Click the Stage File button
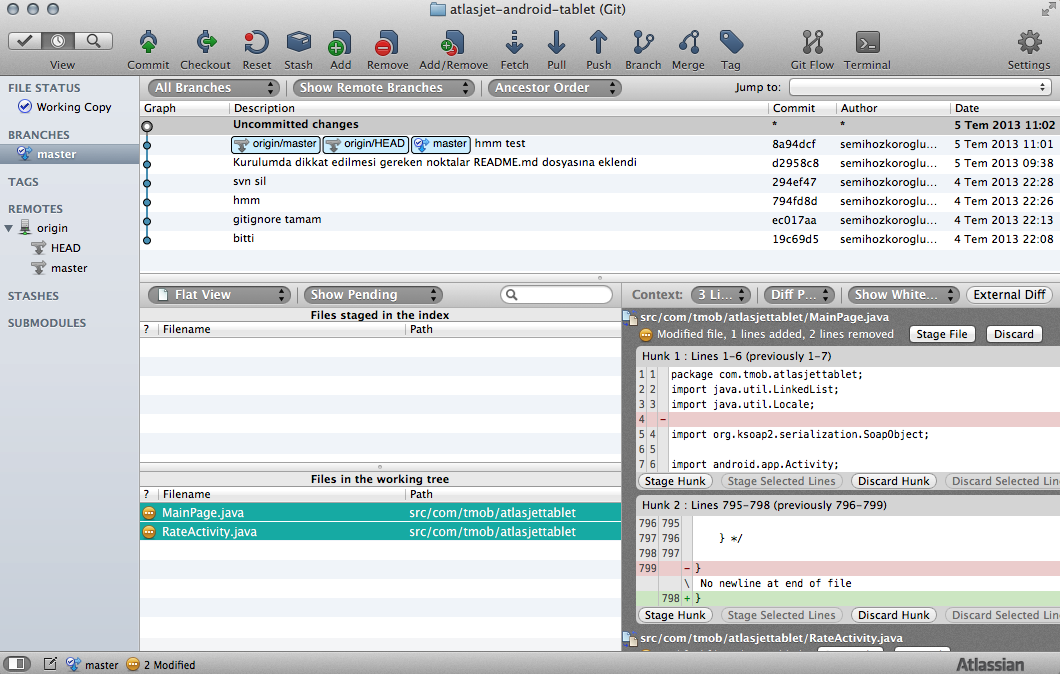This screenshot has height=674, width=1060. [x=942, y=334]
